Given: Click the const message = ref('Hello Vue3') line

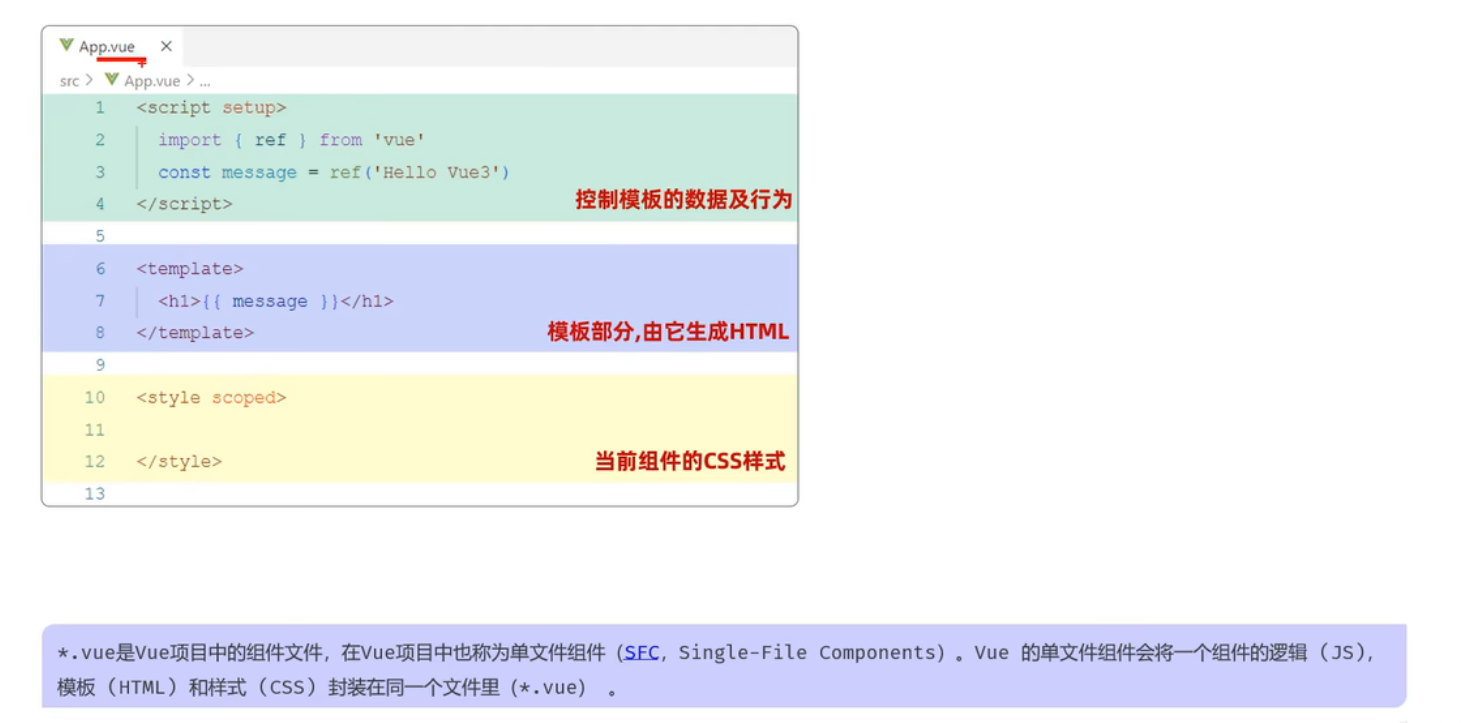Looking at the screenshot, I should pos(334,172).
